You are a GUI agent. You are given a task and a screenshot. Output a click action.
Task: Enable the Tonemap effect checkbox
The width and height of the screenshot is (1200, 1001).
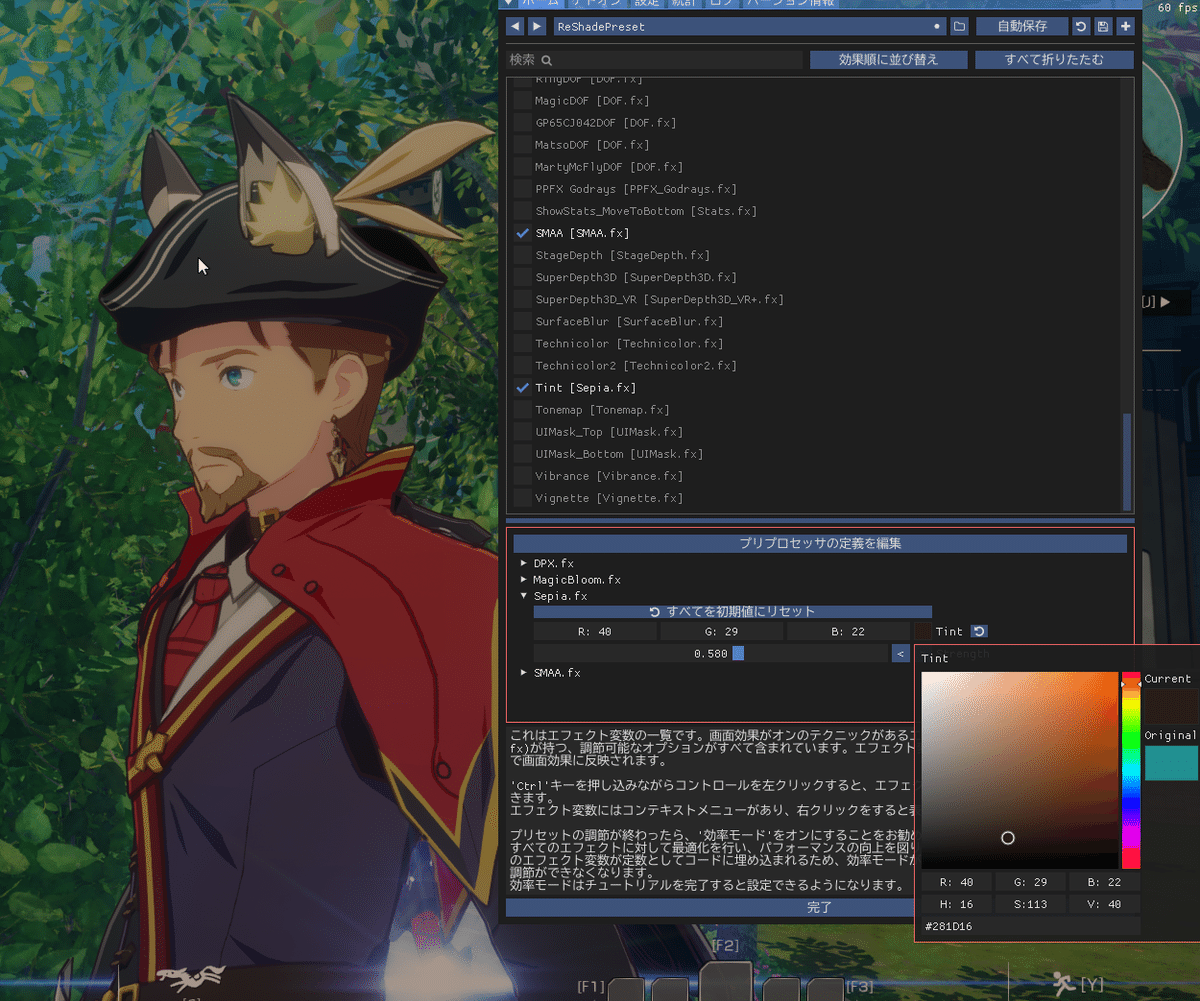coord(522,410)
